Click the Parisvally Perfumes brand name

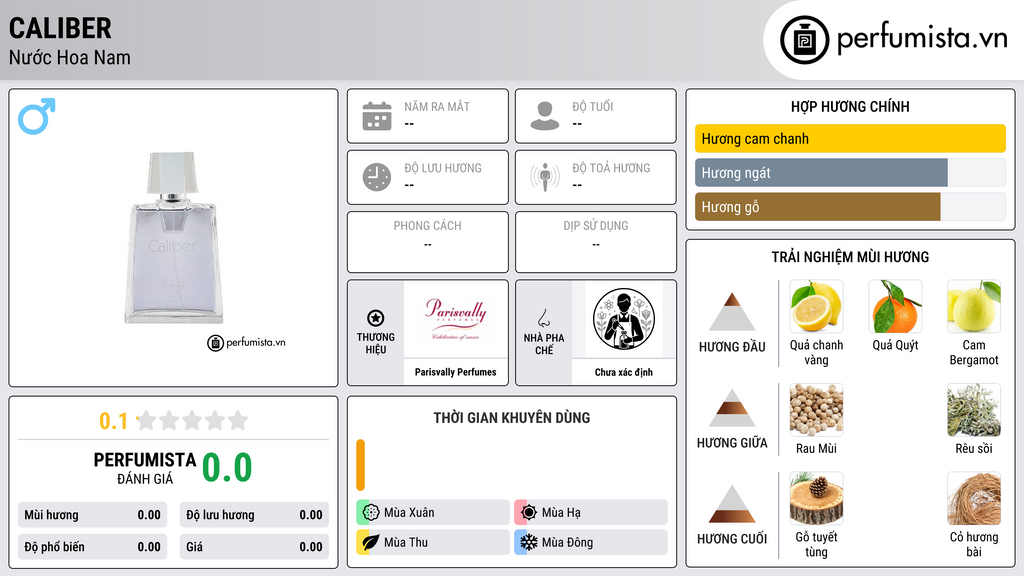(x=456, y=372)
